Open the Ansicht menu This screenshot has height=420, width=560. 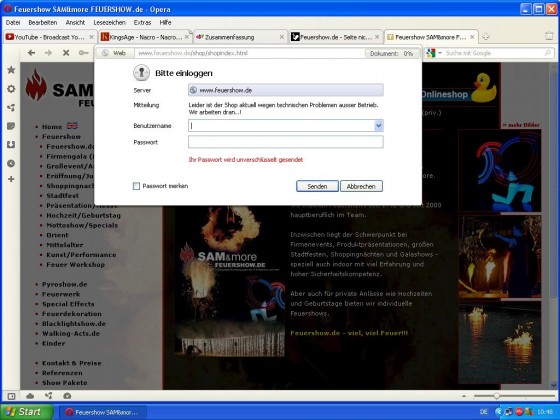pyautogui.click(x=75, y=22)
